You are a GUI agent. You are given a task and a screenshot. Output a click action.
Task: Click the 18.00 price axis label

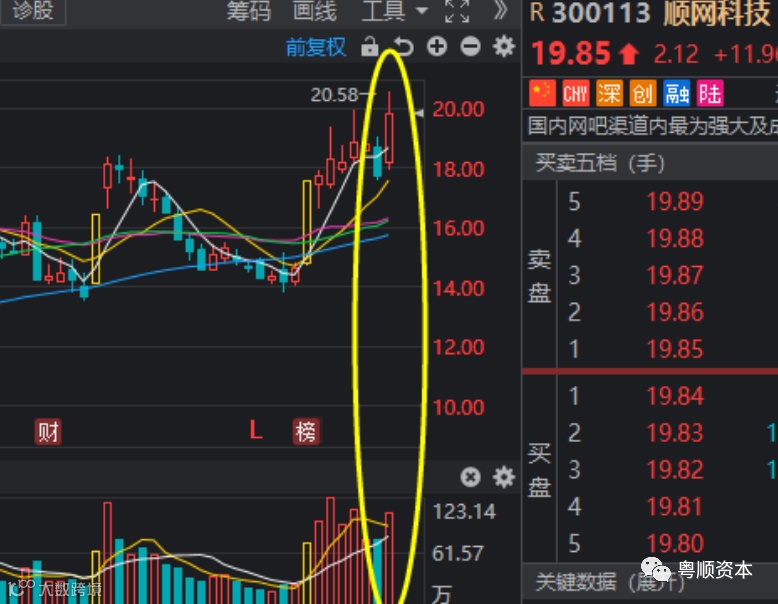458,170
